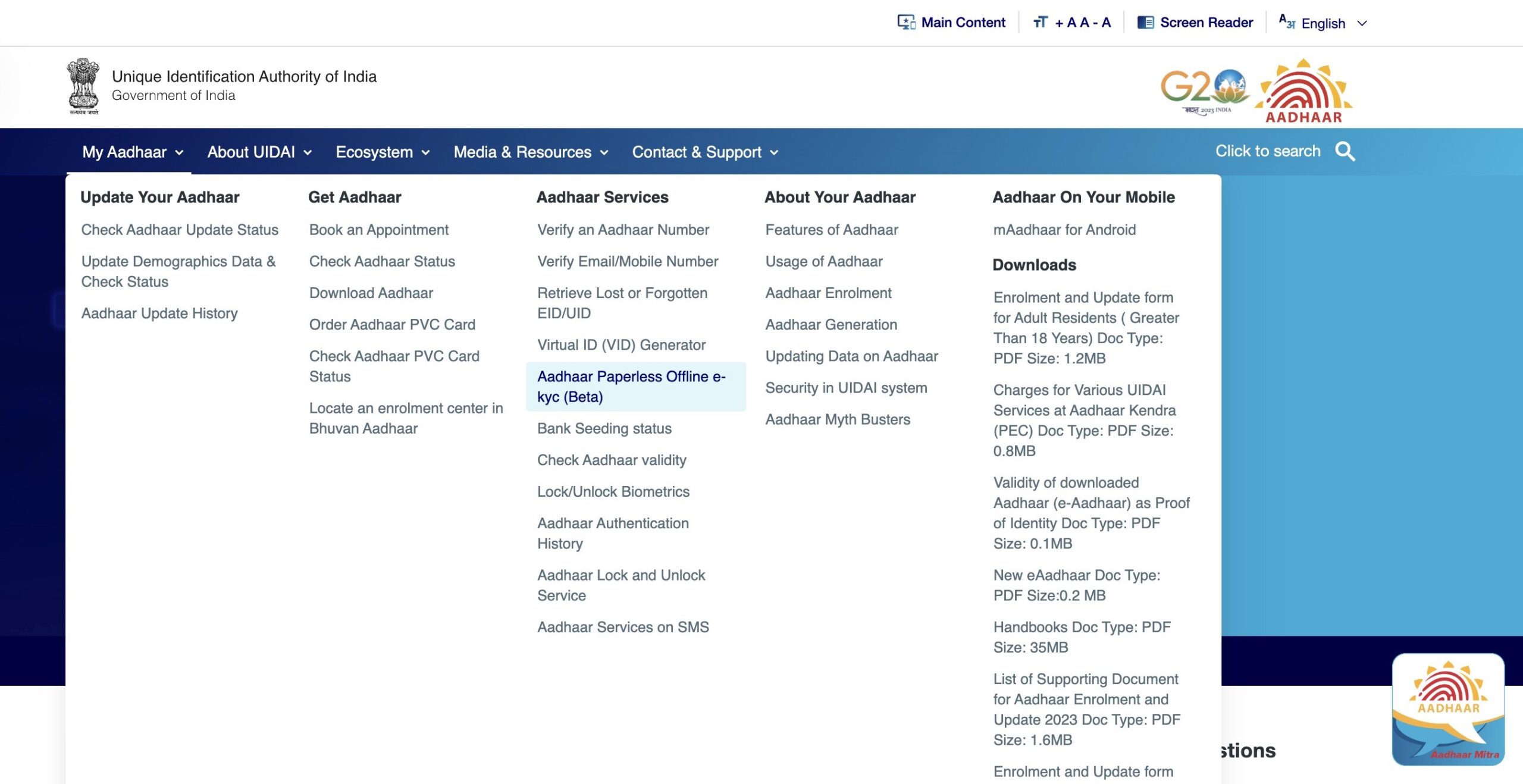Viewport: 1523px width, 784px height.
Task: Open Features of Aadhaar
Action: (x=832, y=230)
